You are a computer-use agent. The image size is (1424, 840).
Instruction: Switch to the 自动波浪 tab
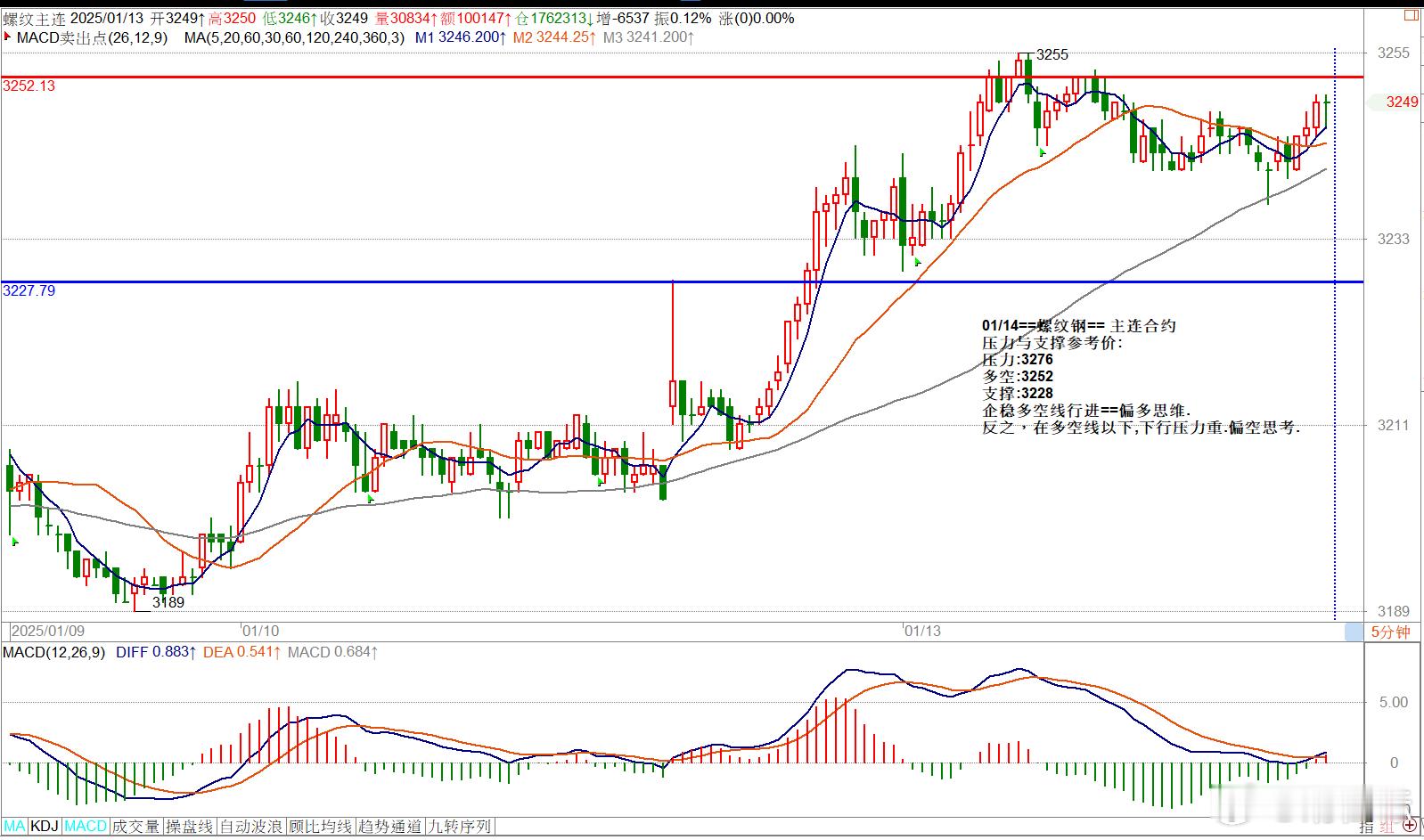(x=250, y=827)
